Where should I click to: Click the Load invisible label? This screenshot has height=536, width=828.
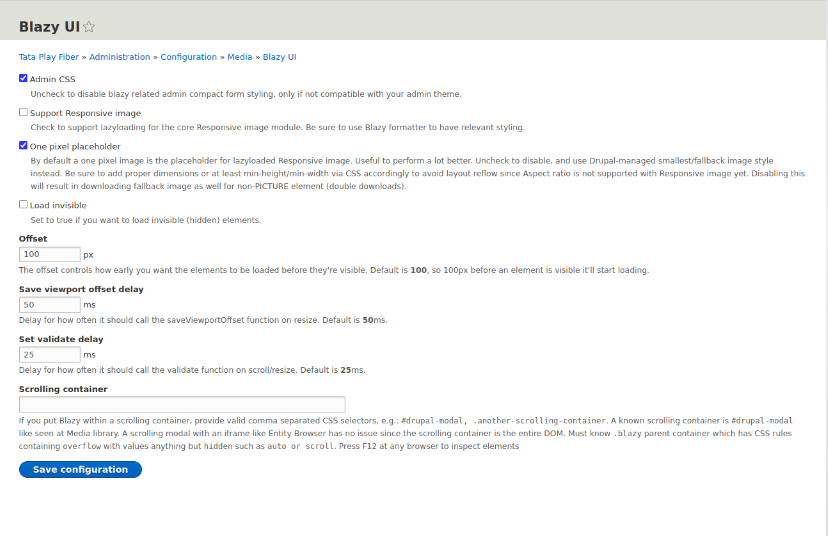(58, 205)
